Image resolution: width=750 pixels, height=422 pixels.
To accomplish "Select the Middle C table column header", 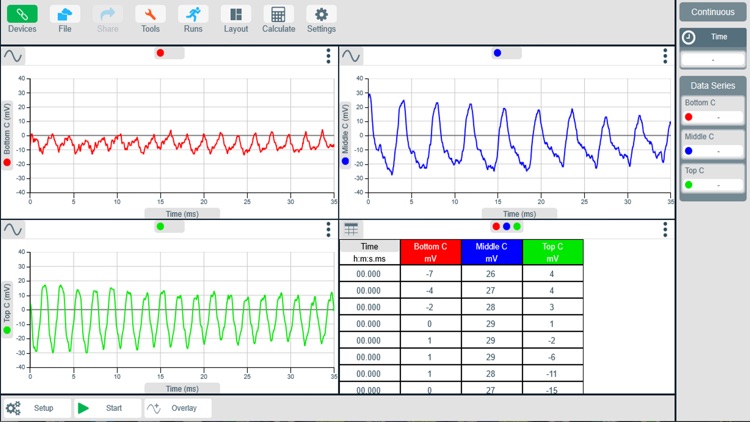I will tap(491, 252).
